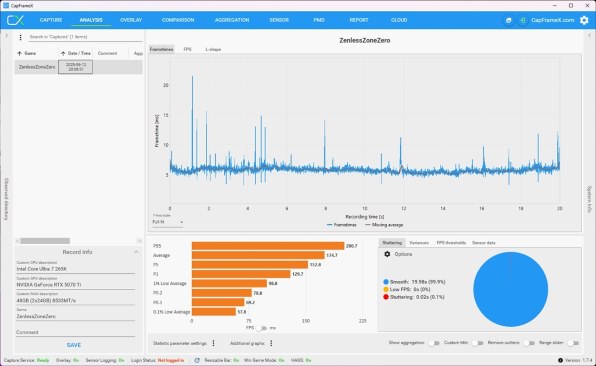Click the Moving average legend entry
Screen dimensions: 596x366
tap(384, 225)
